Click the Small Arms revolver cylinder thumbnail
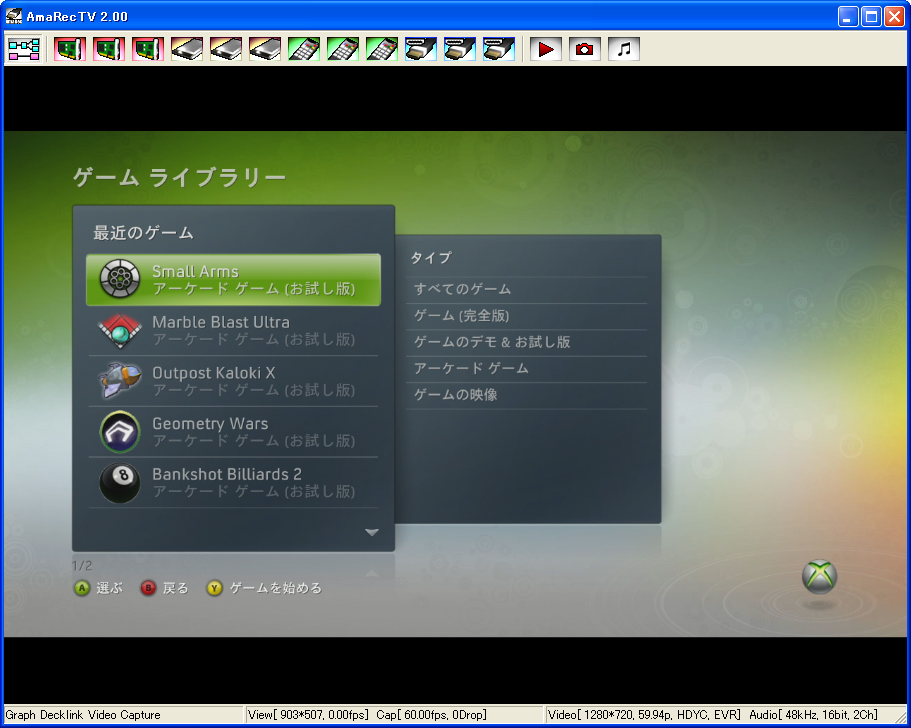Viewport: 911px width, 728px height. (120, 279)
